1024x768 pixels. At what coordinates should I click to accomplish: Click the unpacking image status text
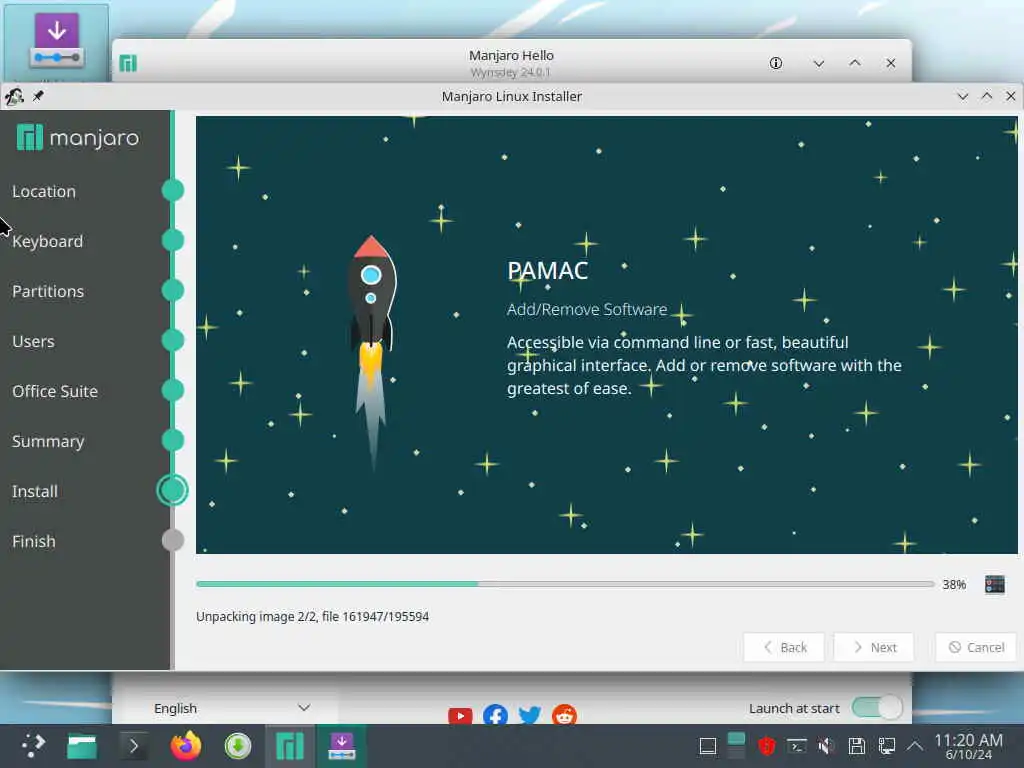[312, 616]
